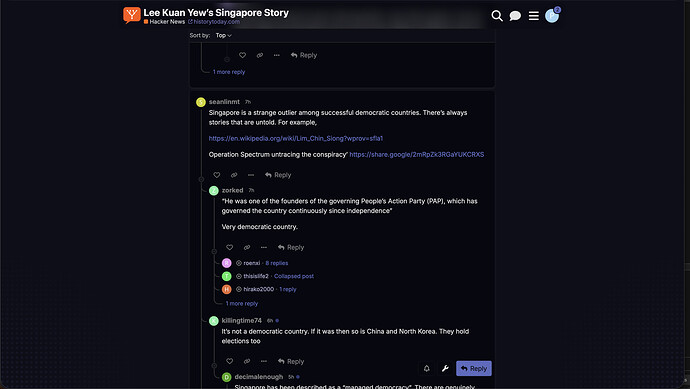The width and height of the screenshot is (690, 389).
Task: Open killingtime74's username profile
Action: coord(242,320)
